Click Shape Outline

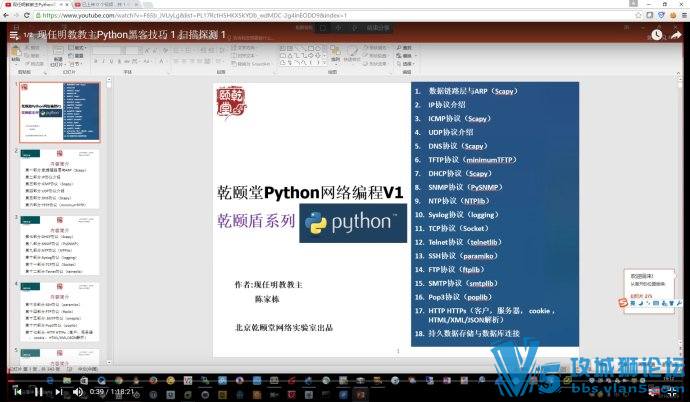coord(375,55)
